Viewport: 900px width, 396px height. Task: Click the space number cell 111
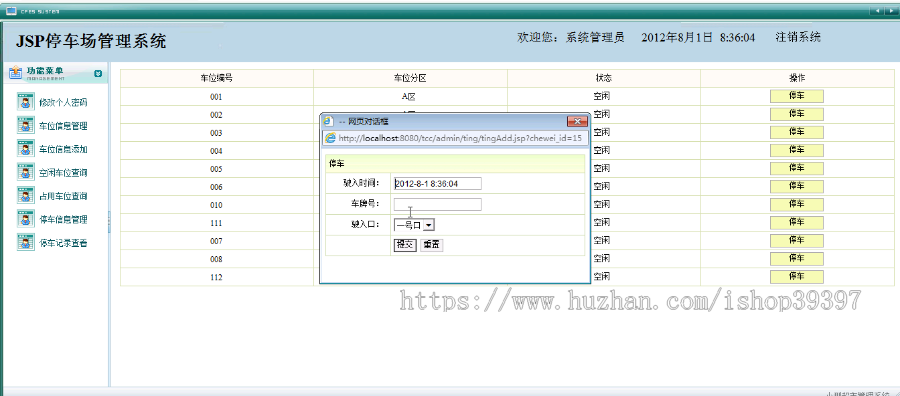[x=216, y=223]
